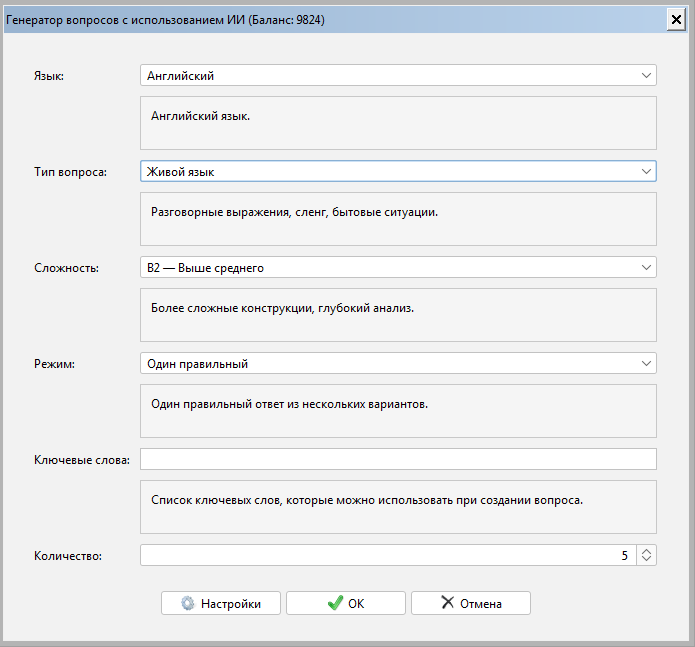Image resolution: width=695 pixels, height=647 pixels.
Task: Click the 'Тип вопроса:' label
Action: tap(70, 172)
